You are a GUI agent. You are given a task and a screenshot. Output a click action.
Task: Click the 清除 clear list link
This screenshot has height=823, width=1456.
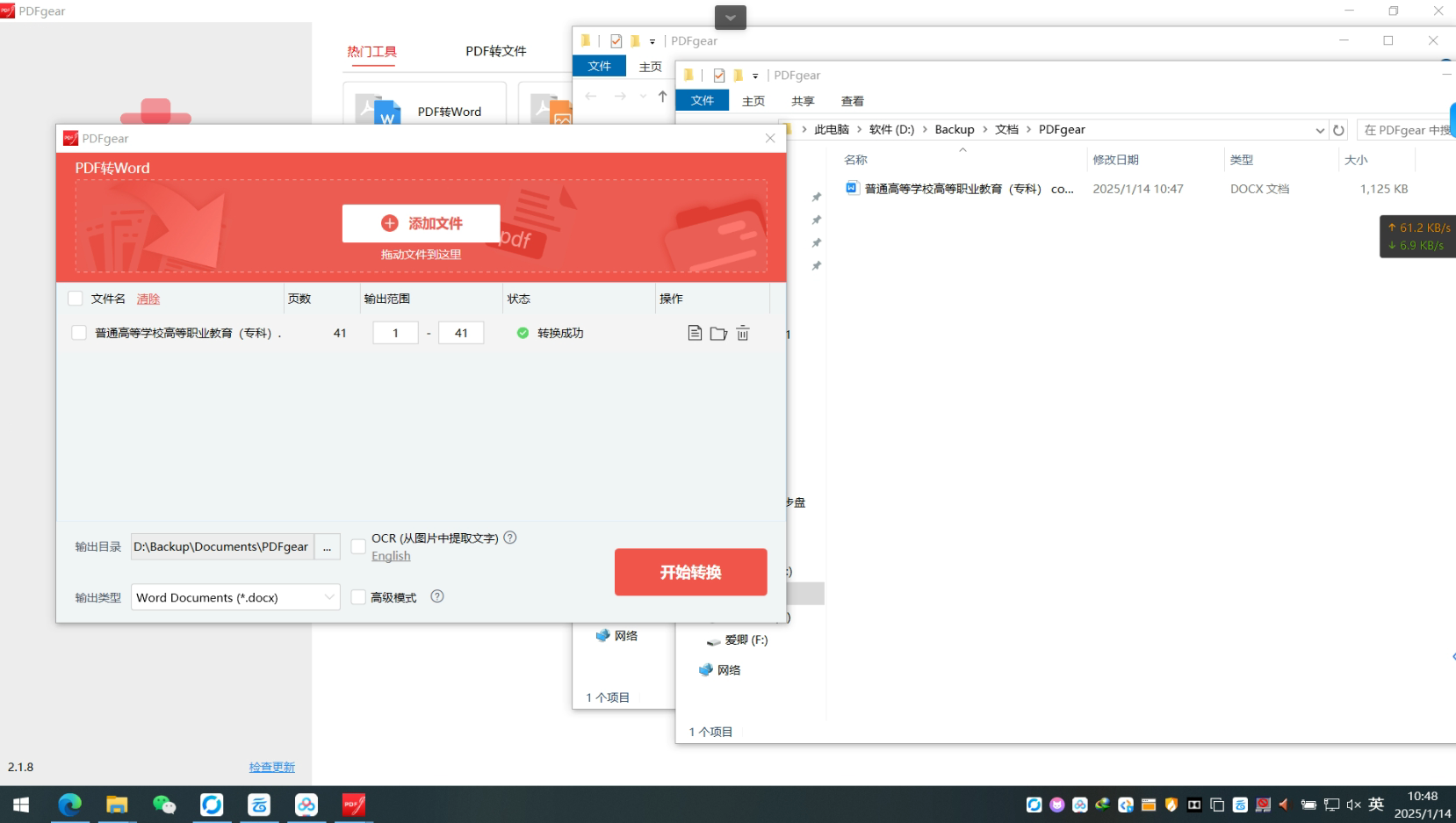[x=148, y=299]
